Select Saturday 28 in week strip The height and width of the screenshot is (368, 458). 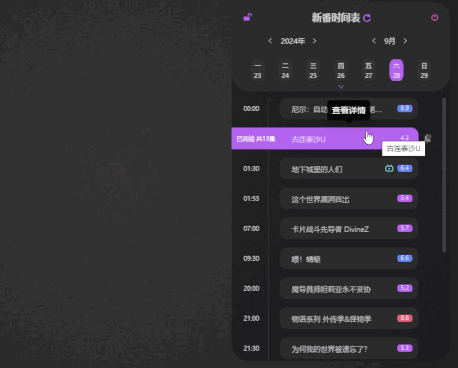pos(396,70)
